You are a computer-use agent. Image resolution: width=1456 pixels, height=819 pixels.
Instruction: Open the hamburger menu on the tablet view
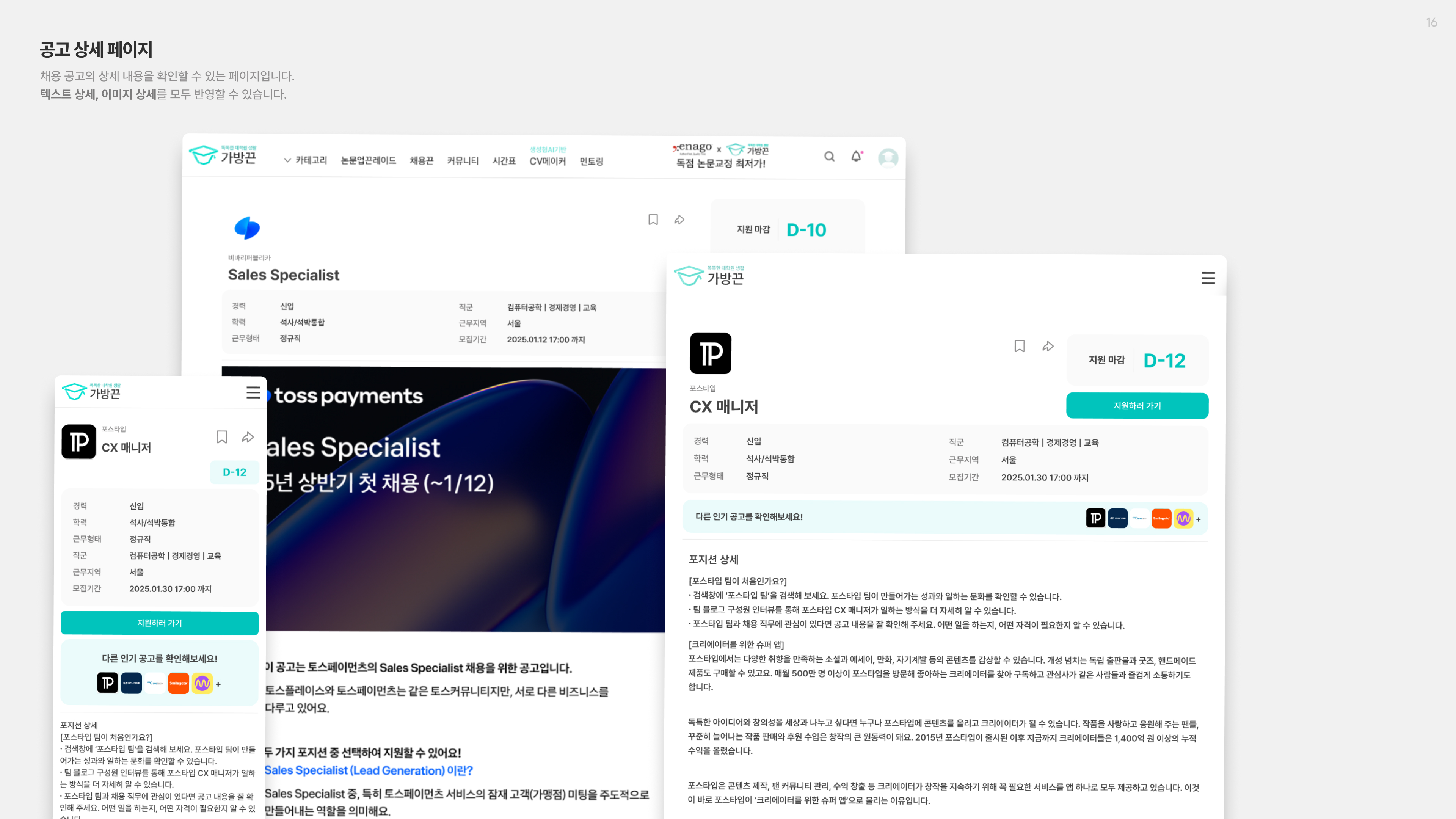click(x=1208, y=278)
